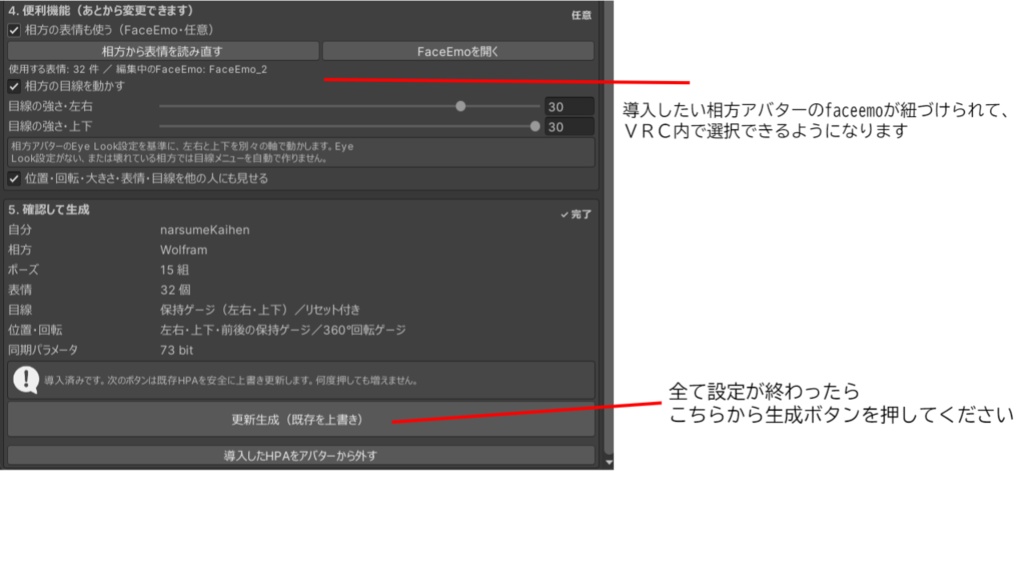This screenshot has width=1024, height=576.
Task: Click the panel's vertical scrollbar
Action: click(x=609, y=229)
